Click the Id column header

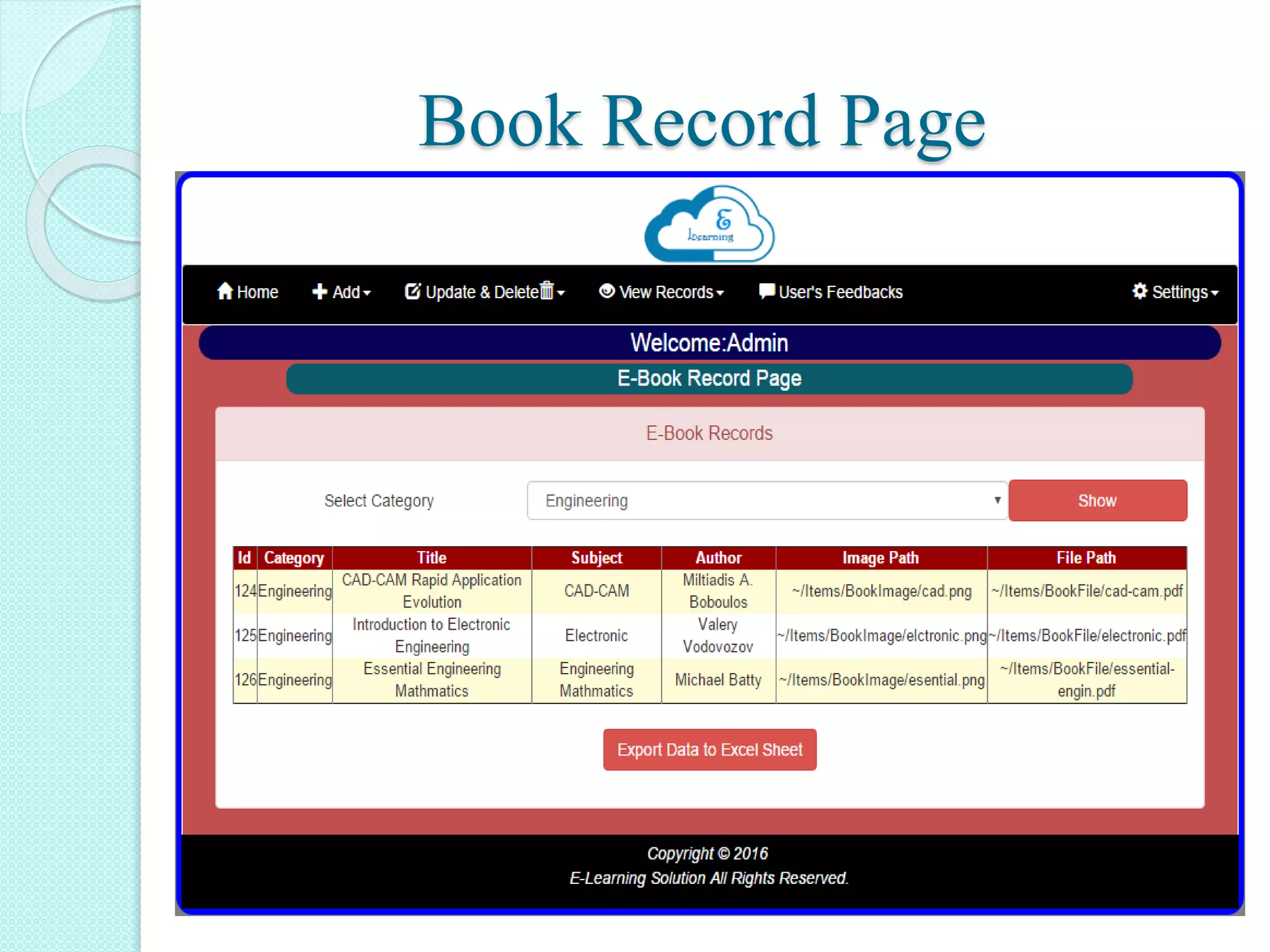(244, 558)
